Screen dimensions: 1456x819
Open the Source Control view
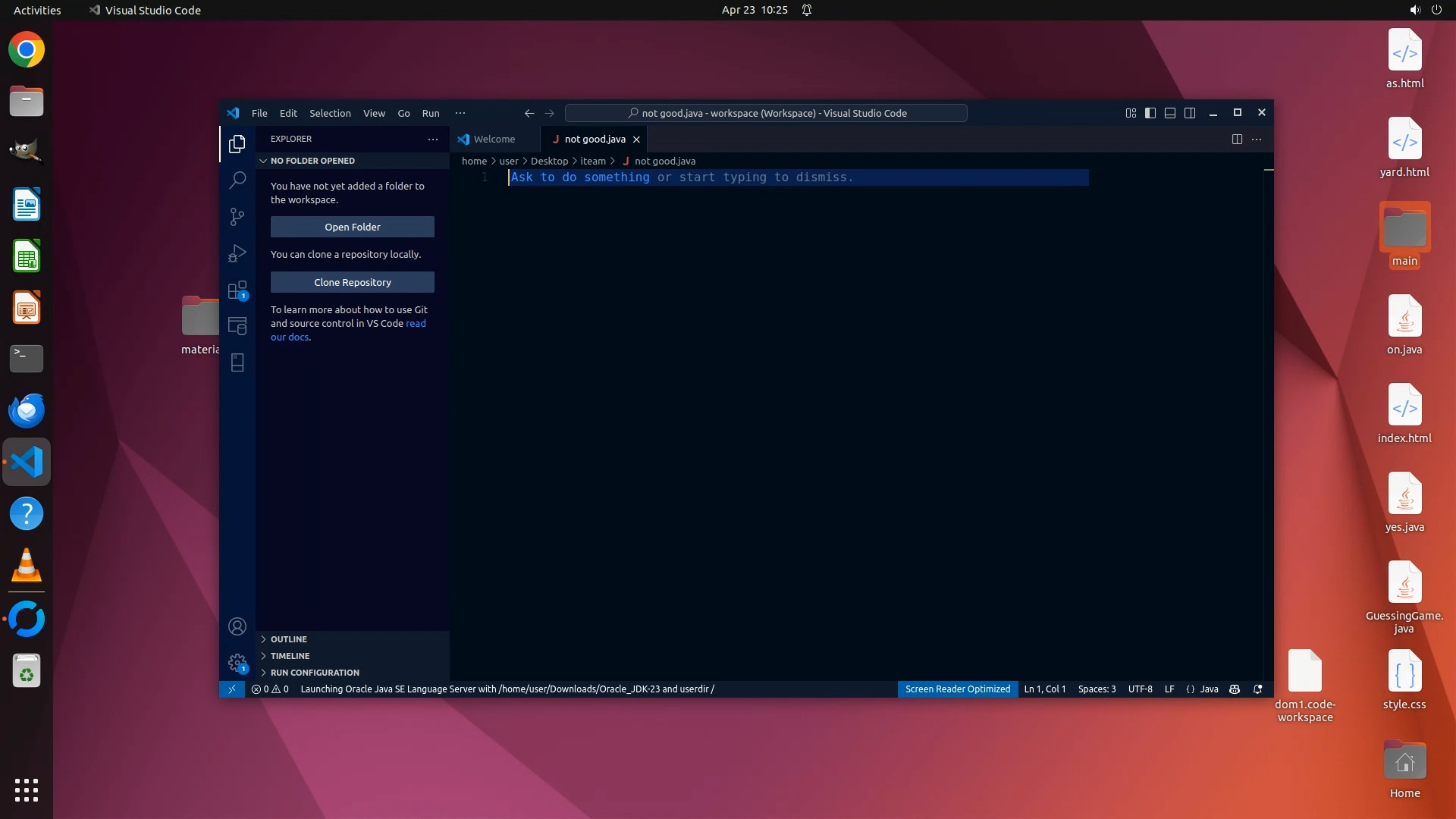click(x=237, y=217)
